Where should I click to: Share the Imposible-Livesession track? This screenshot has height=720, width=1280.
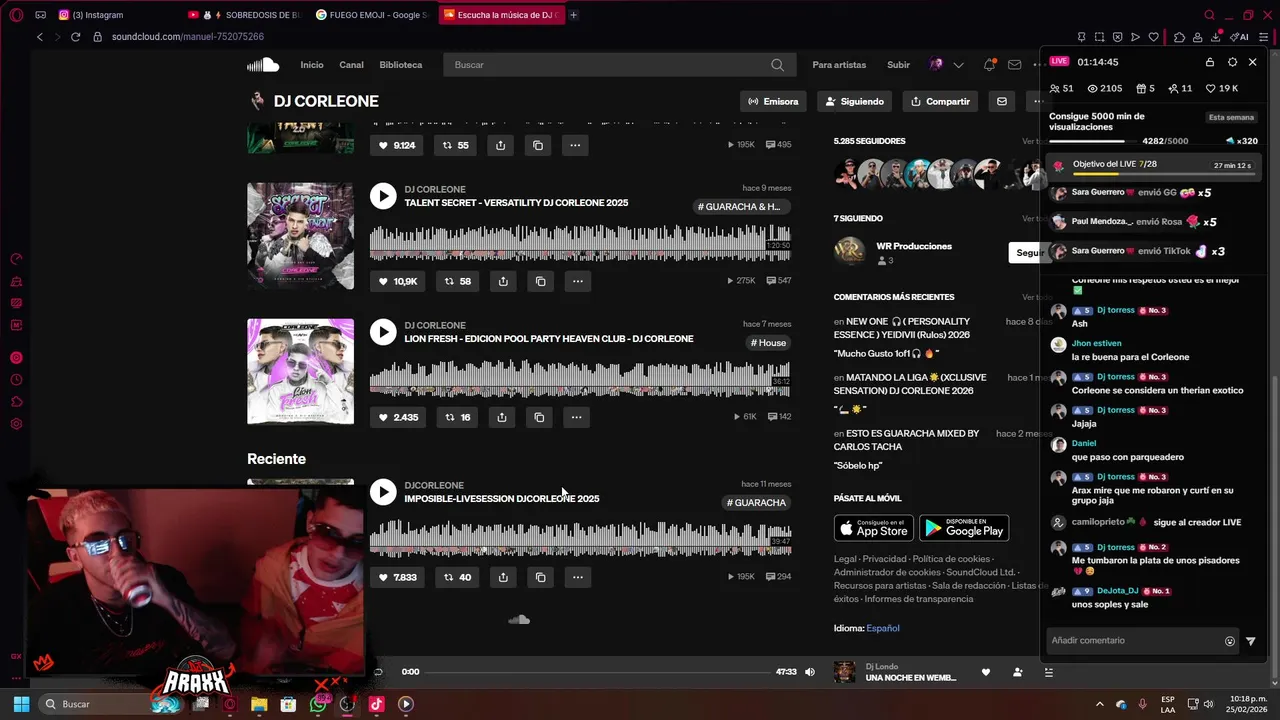point(503,577)
